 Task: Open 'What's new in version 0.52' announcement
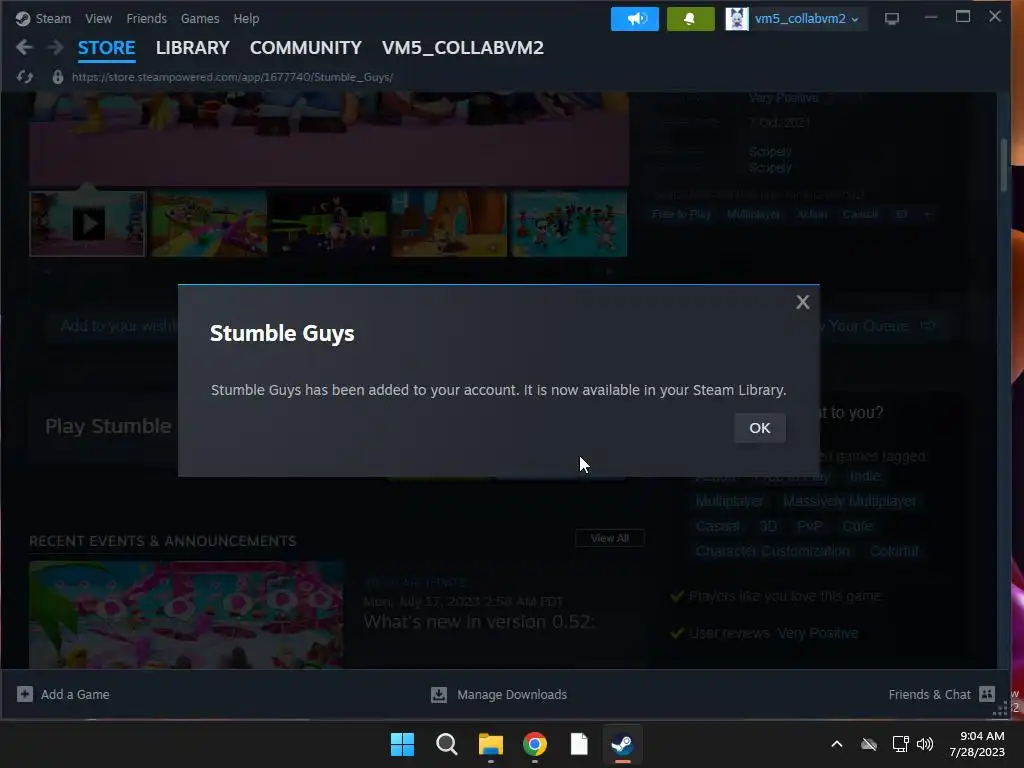(x=479, y=622)
